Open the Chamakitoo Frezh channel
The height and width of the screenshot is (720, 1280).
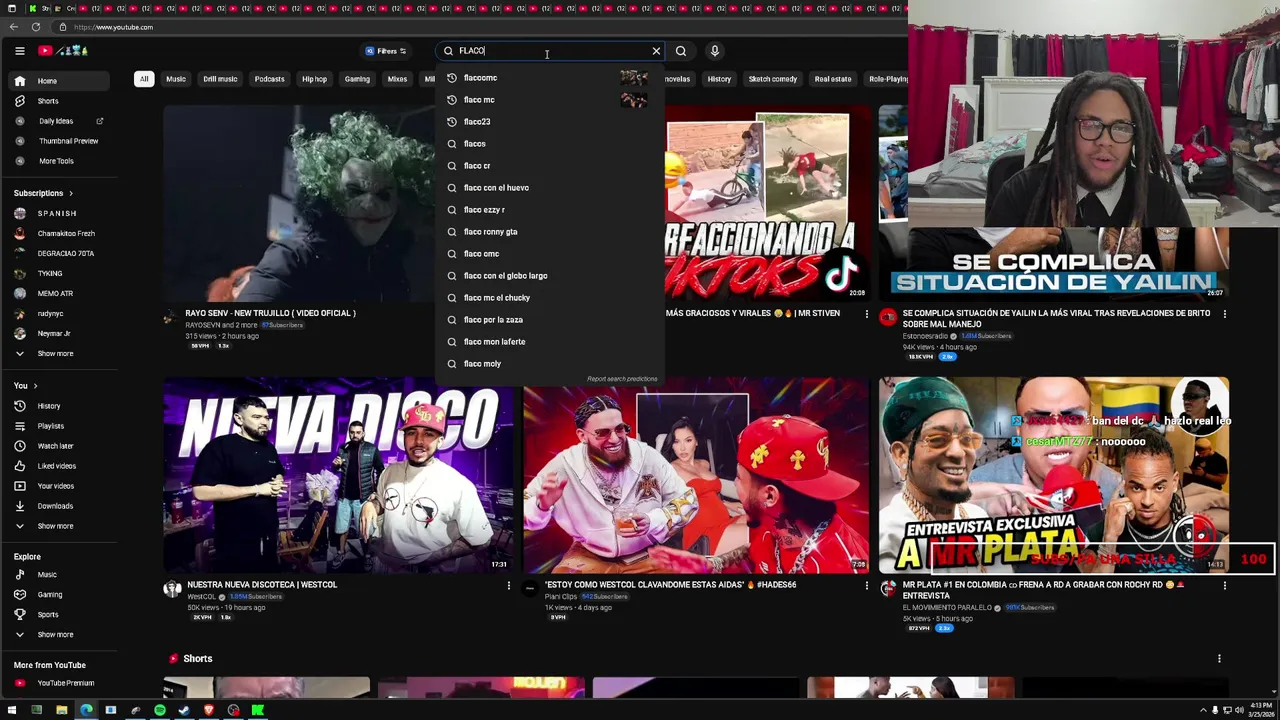point(61,233)
